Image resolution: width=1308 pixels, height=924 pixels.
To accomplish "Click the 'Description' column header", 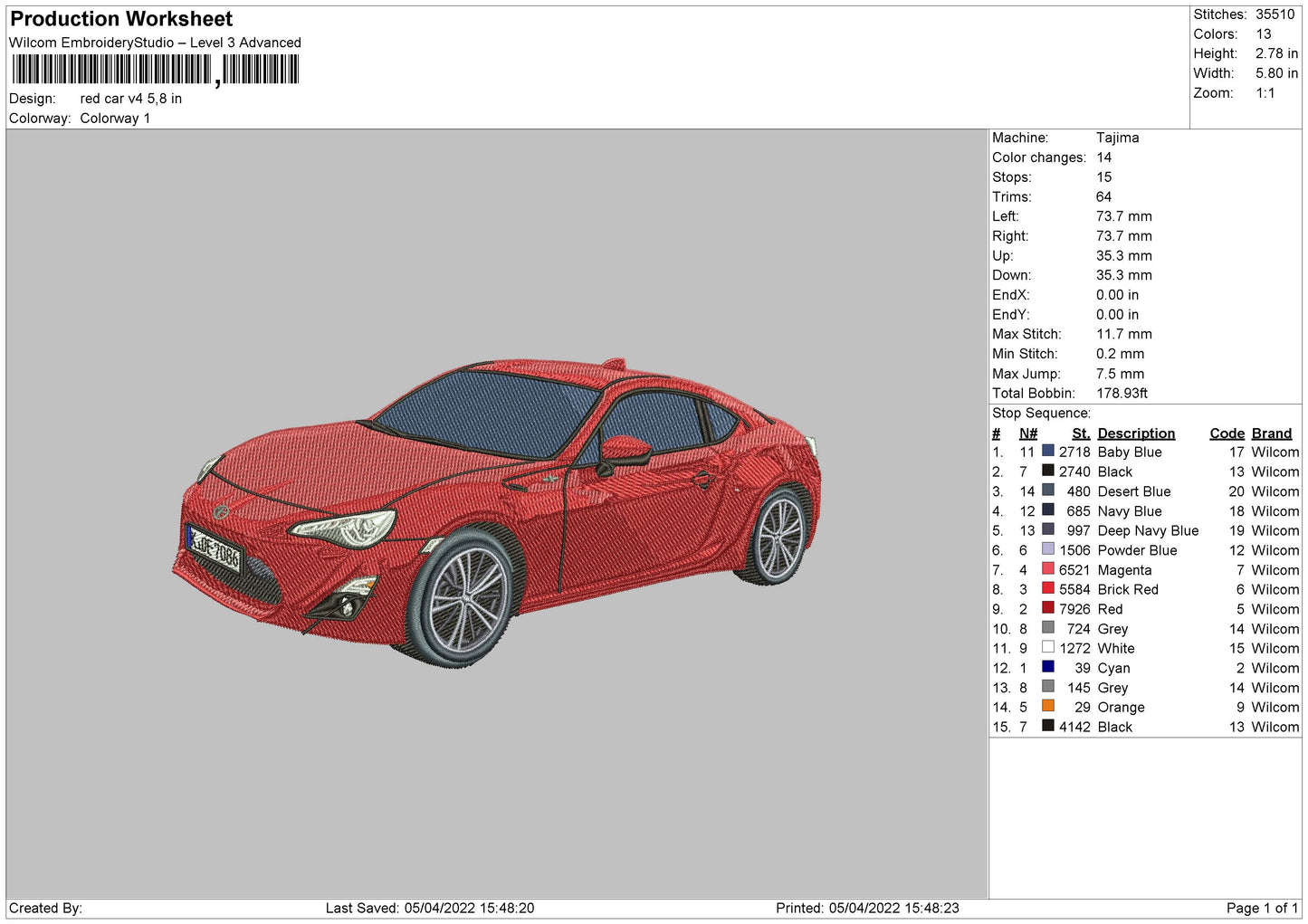I will click(1136, 433).
